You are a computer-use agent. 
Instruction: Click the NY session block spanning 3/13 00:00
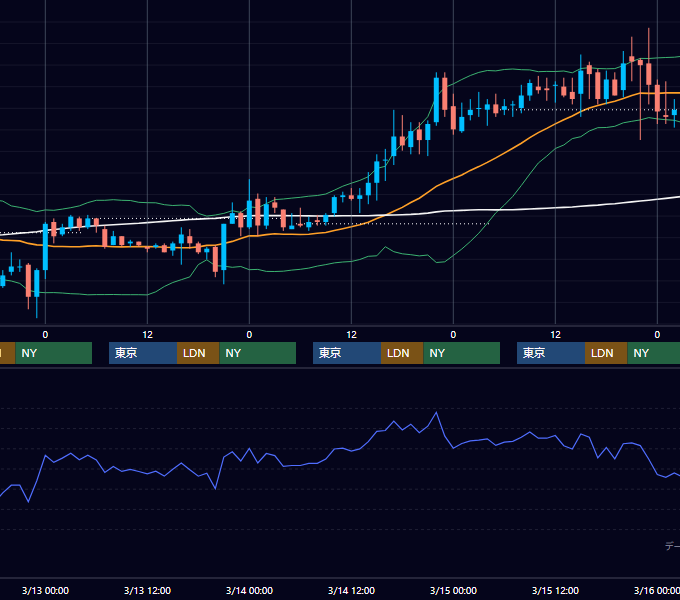pos(54,353)
